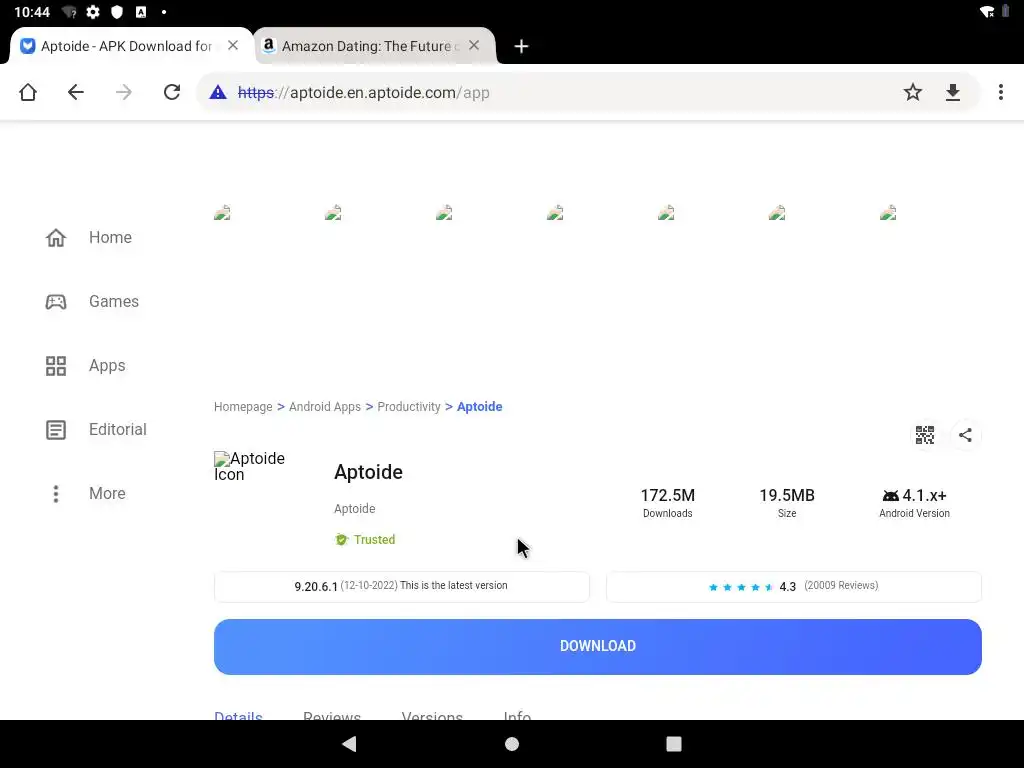Click the 19.5MB Size stat
The image size is (1024, 768).
click(x=787, y=503)
